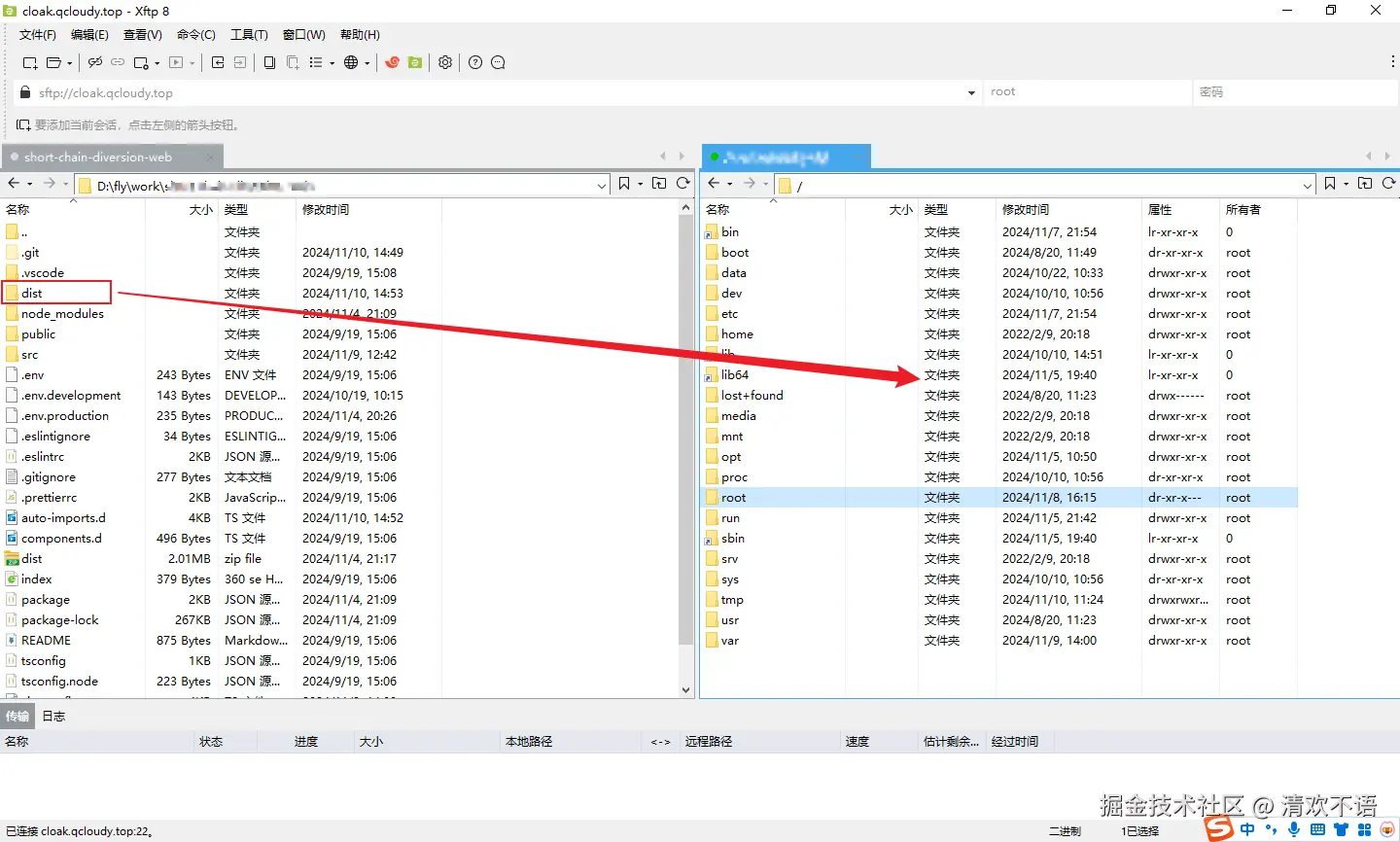Open the 窗口(W) menu
The height and width of the screenshot is (842, 1400).
point(304,35)
